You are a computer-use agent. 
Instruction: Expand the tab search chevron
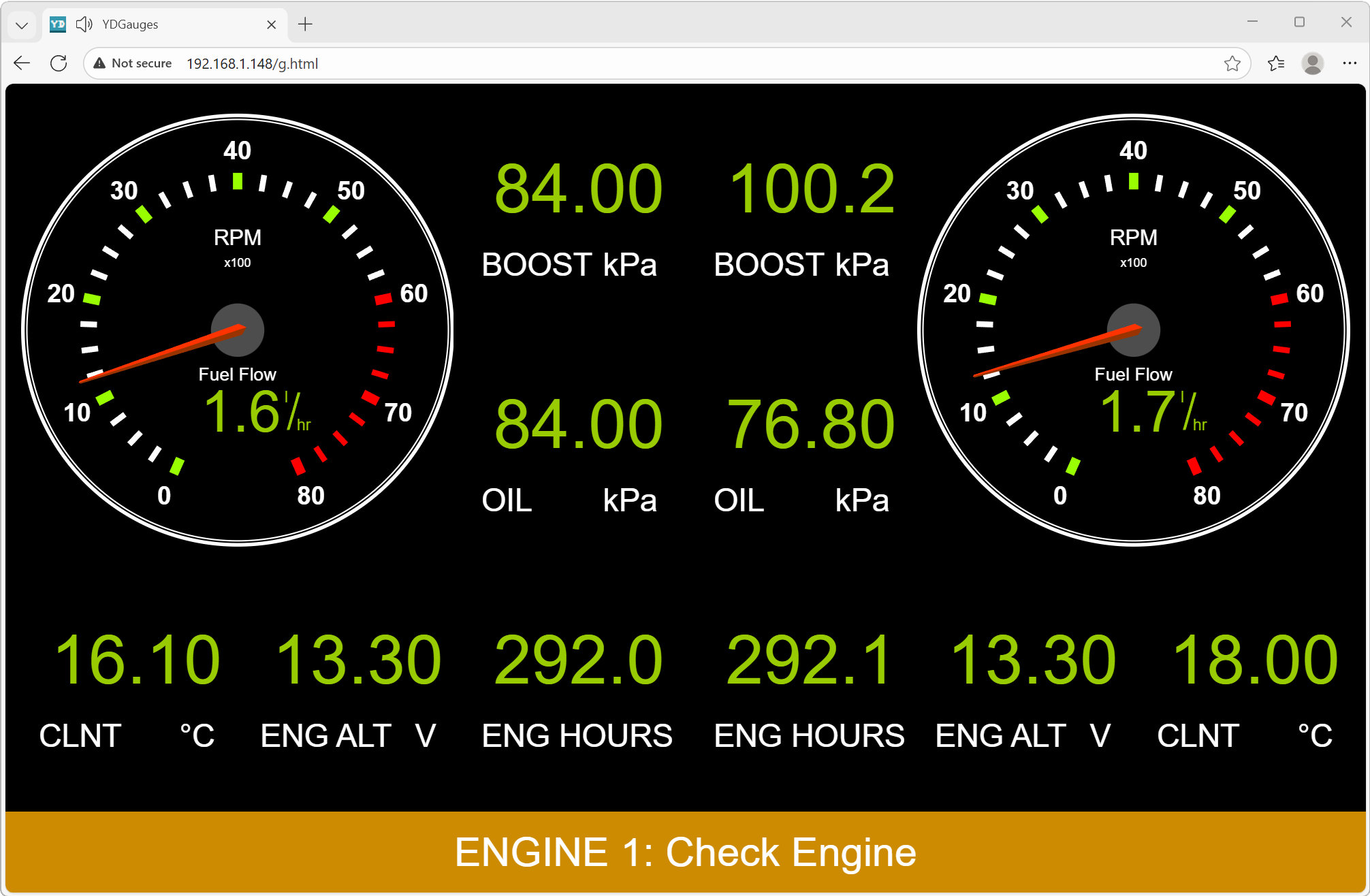(x=22, y=25)
